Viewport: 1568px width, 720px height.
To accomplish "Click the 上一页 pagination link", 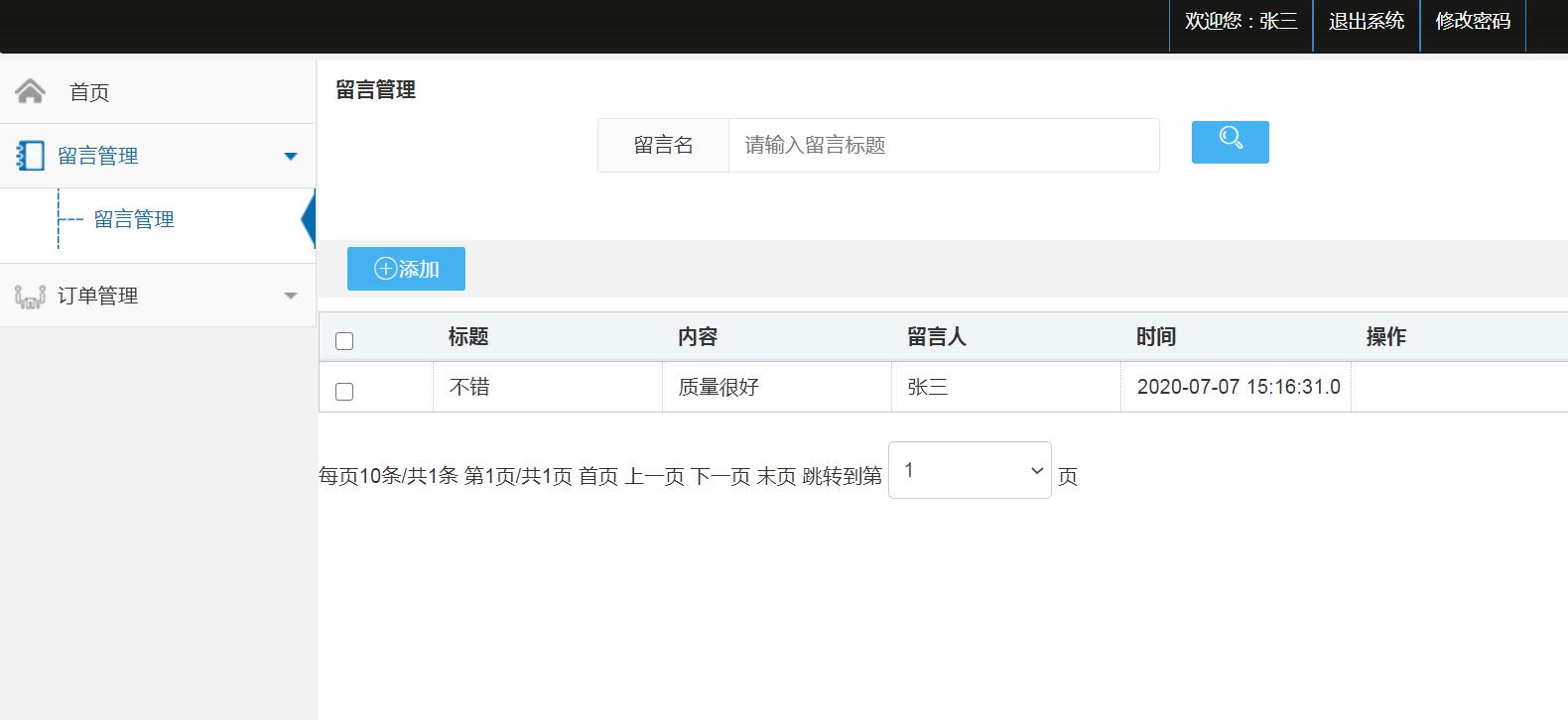I will pos(655,476).
